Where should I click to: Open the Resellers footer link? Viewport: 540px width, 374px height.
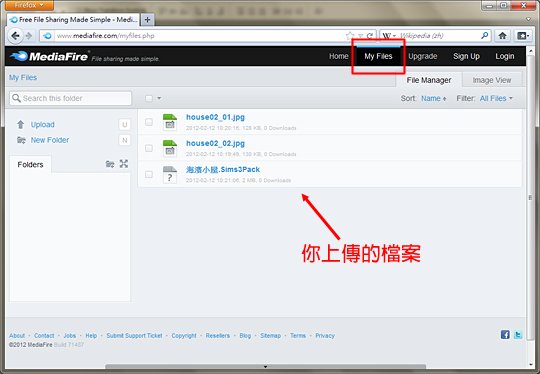pos(218,335)
